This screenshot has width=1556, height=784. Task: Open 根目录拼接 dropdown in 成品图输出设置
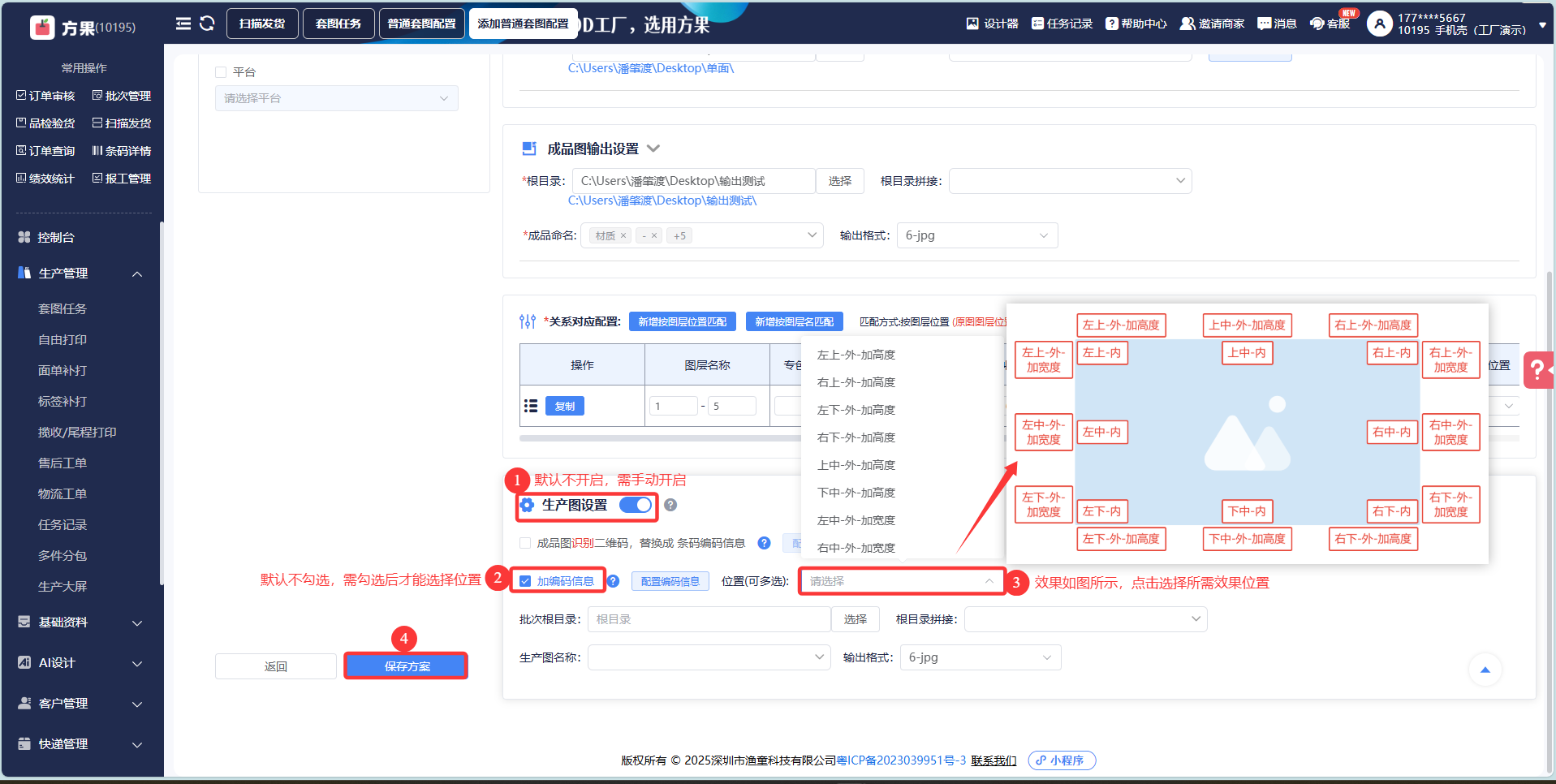point(1071,181)
